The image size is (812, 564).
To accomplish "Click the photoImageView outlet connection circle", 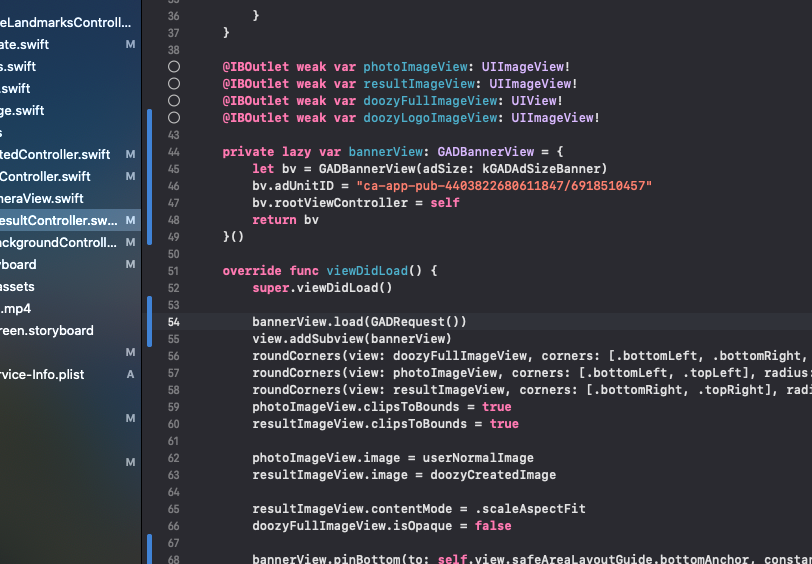I will point(174,67).
